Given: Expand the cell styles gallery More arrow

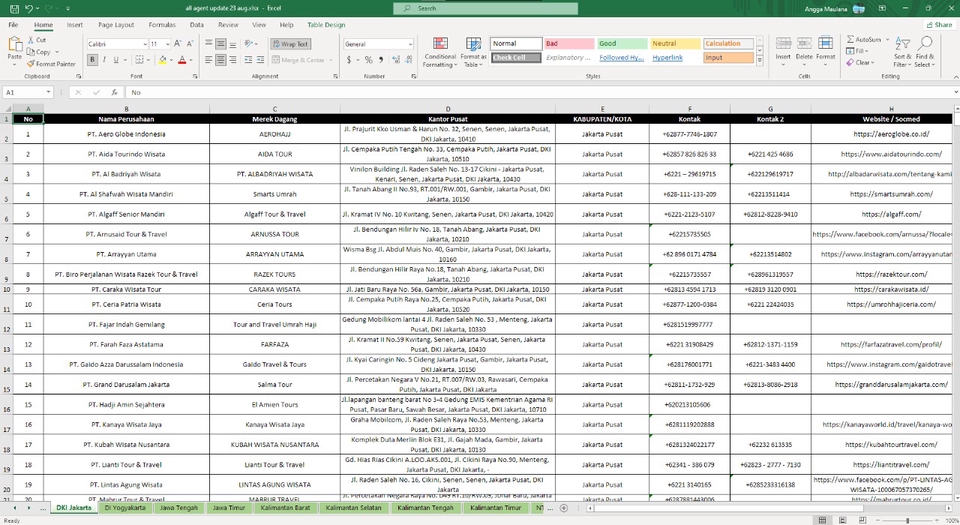Looking at the screenshot, I should 760,61.
